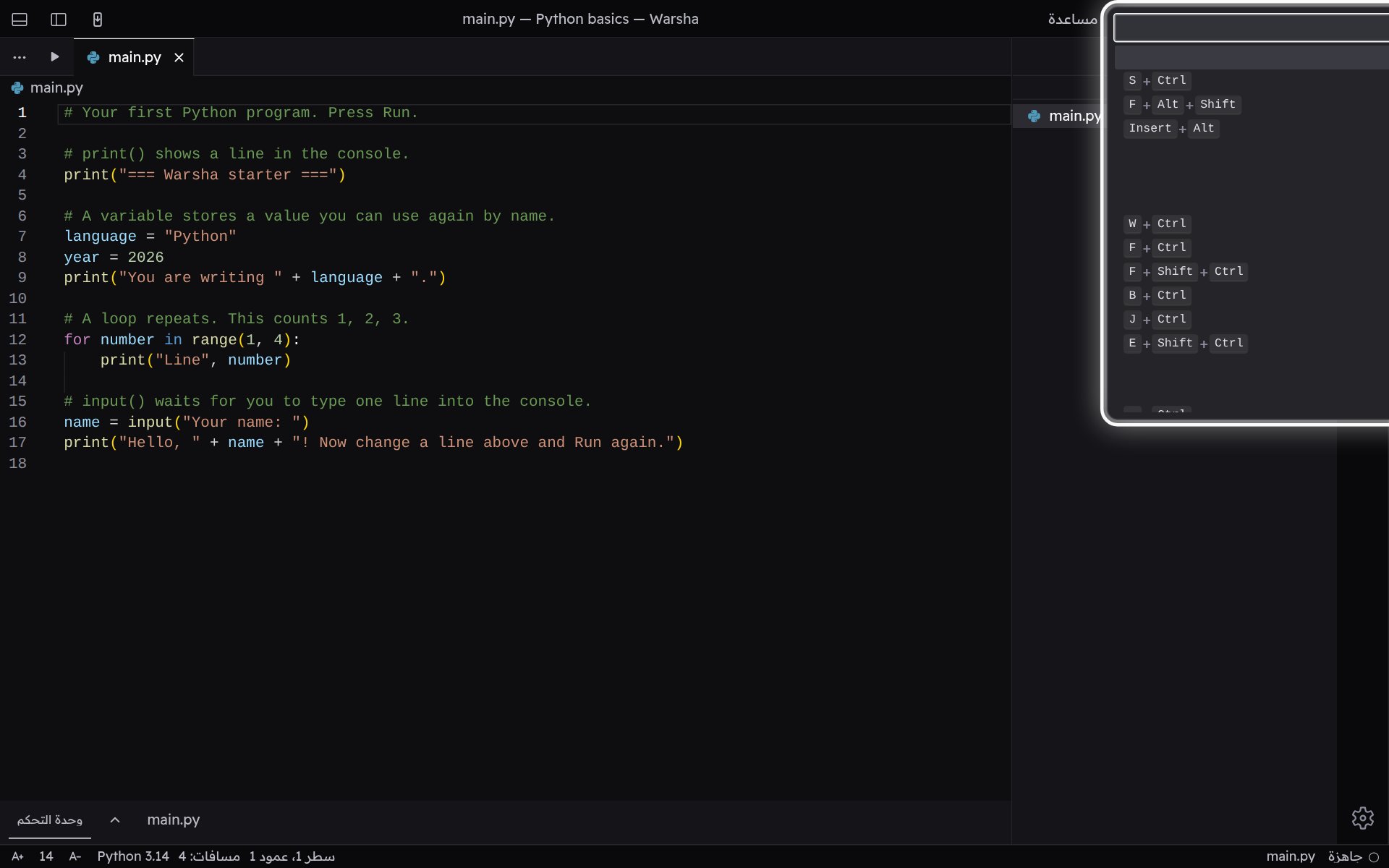Screen dimensions: 1389x868
Task: Focus the command palette search field
Action: pos(1252,28)
